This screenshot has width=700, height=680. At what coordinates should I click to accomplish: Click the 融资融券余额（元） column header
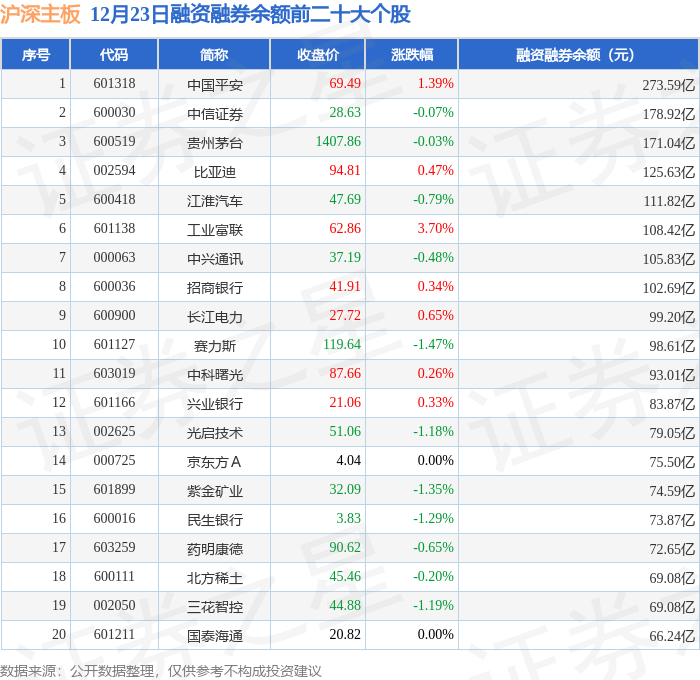click(578, 55)
